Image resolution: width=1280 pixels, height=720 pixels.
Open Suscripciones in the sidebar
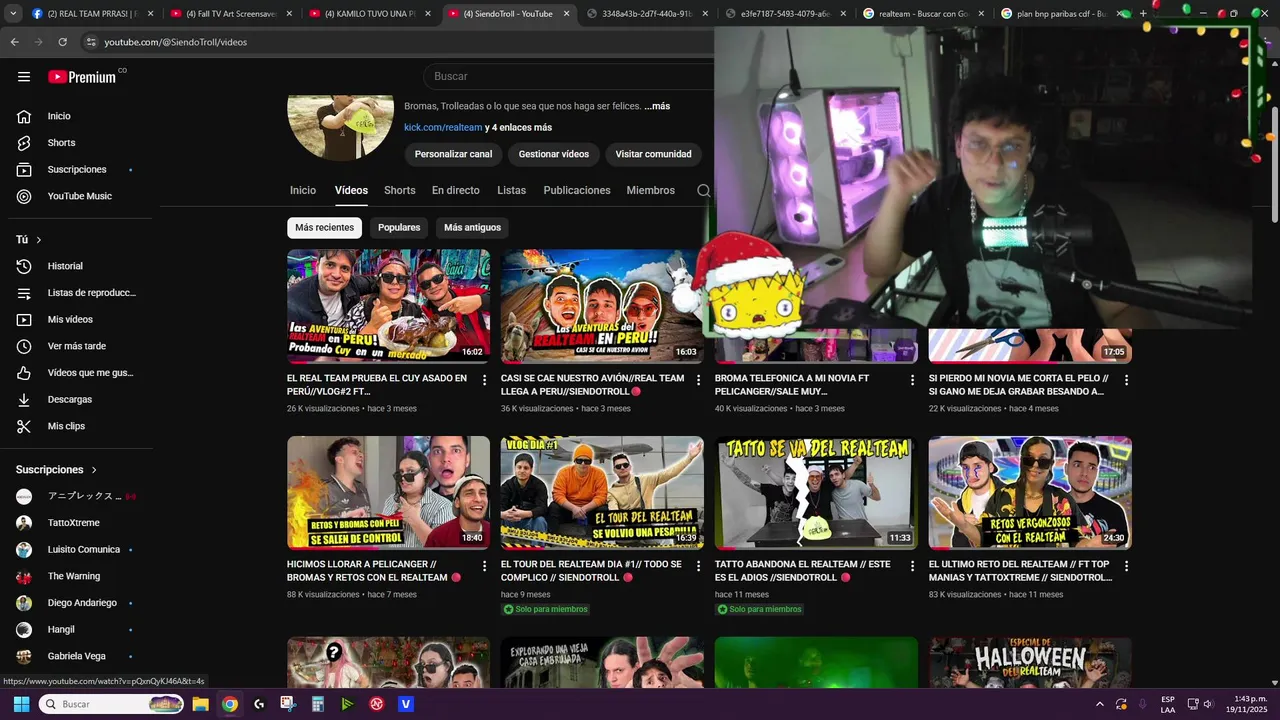(76, 170)
